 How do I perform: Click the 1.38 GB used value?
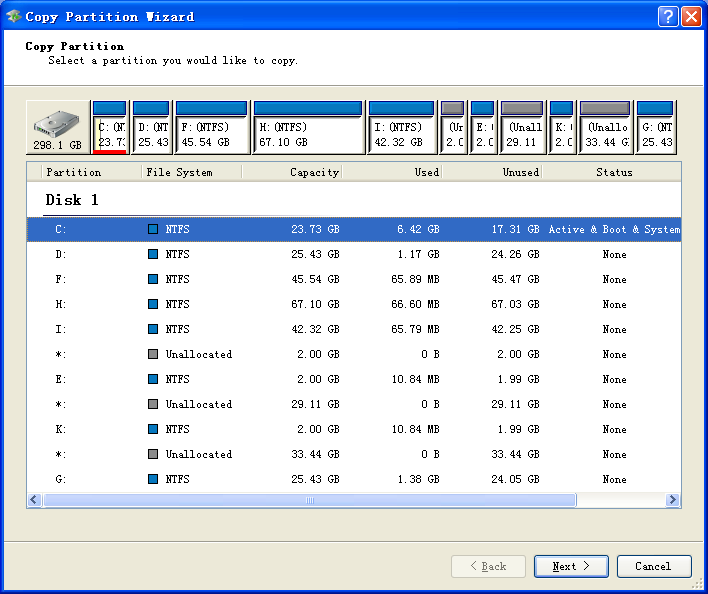pyautogui.click(x=419, y=479)
